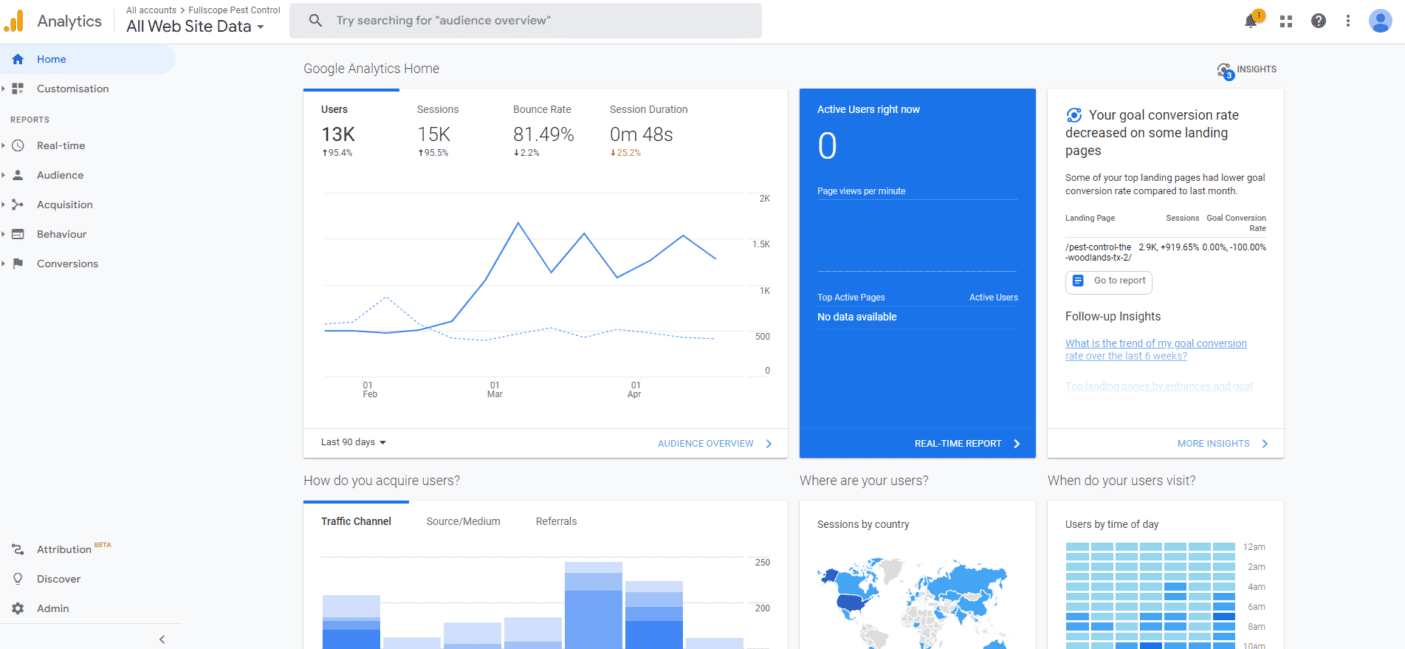Viewport: 1405px width, 649px height.
Task: Open the Google apps grid icon
Action: pos(1286,21)
